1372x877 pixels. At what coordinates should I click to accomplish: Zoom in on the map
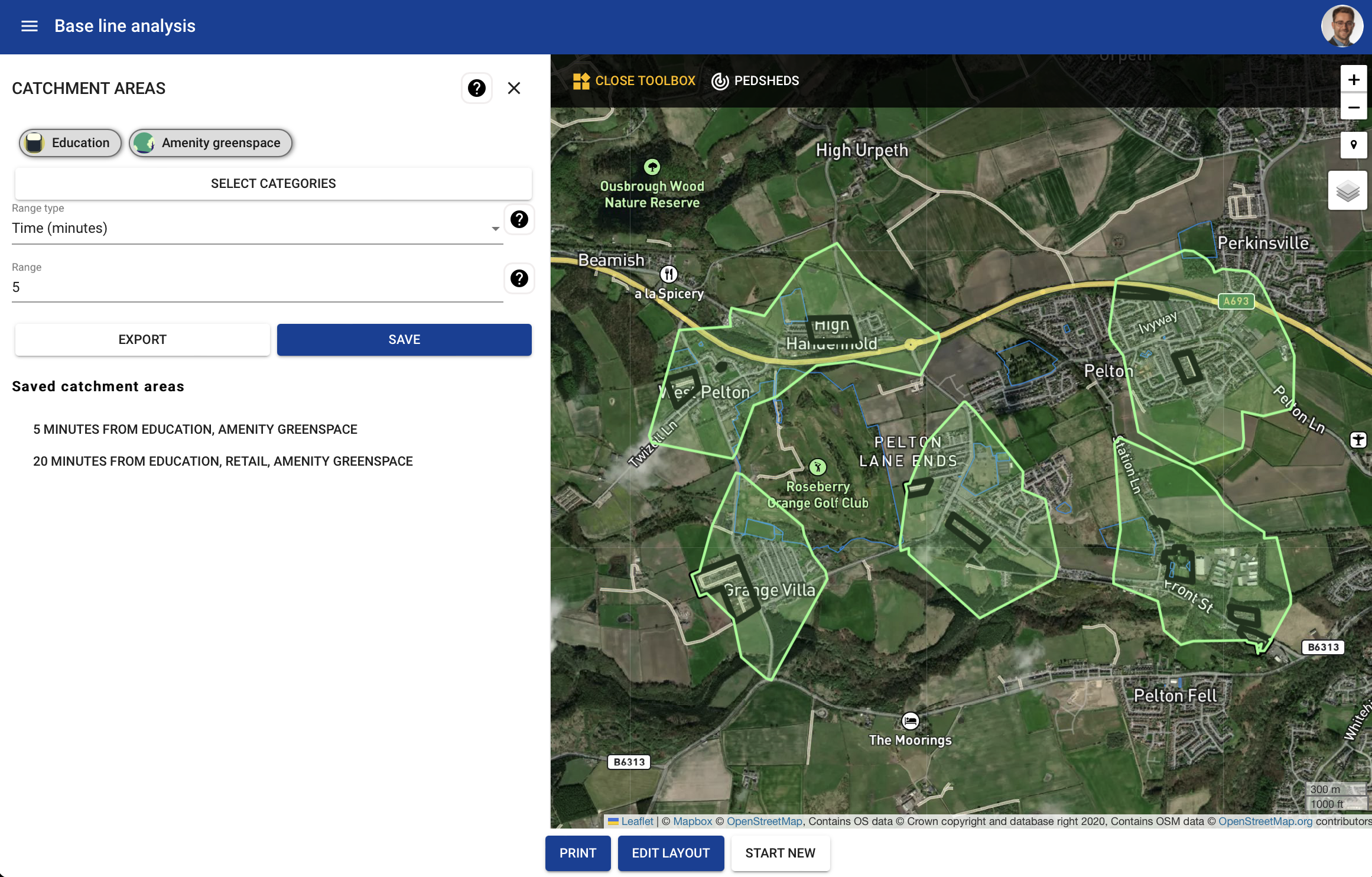(x=1354, y=79)
